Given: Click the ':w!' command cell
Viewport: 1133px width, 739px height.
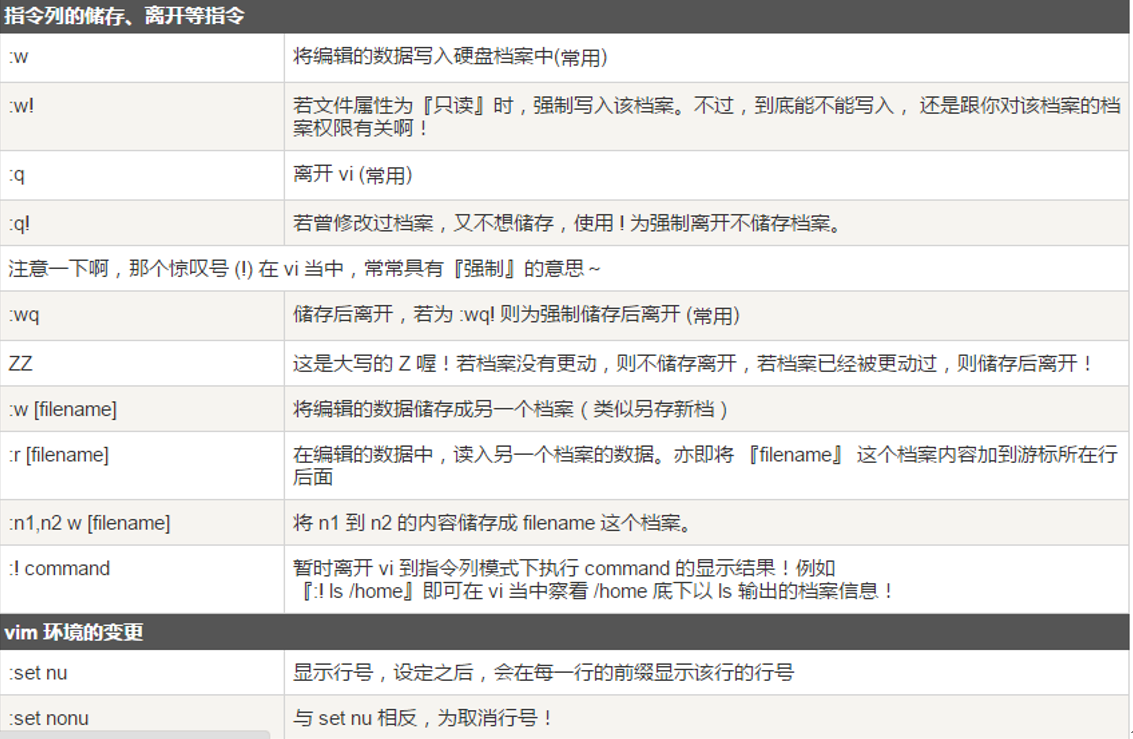Looking at the screenshot, I should (x=142, y=116).
